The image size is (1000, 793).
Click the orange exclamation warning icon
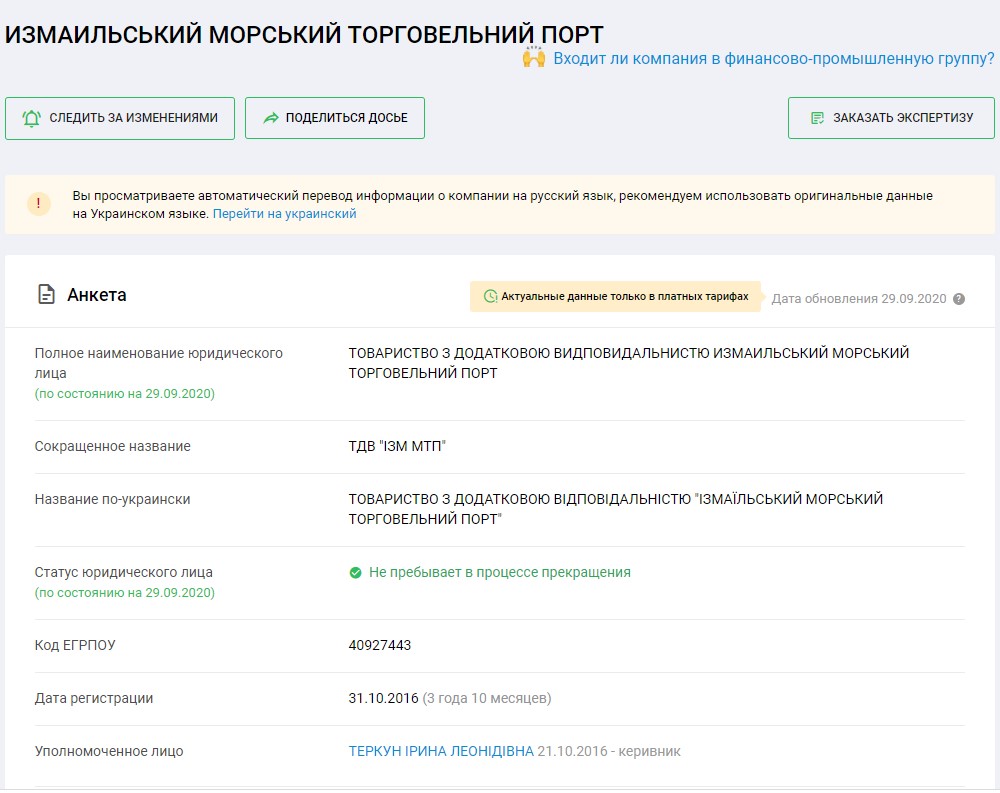(x=39, y=204)
